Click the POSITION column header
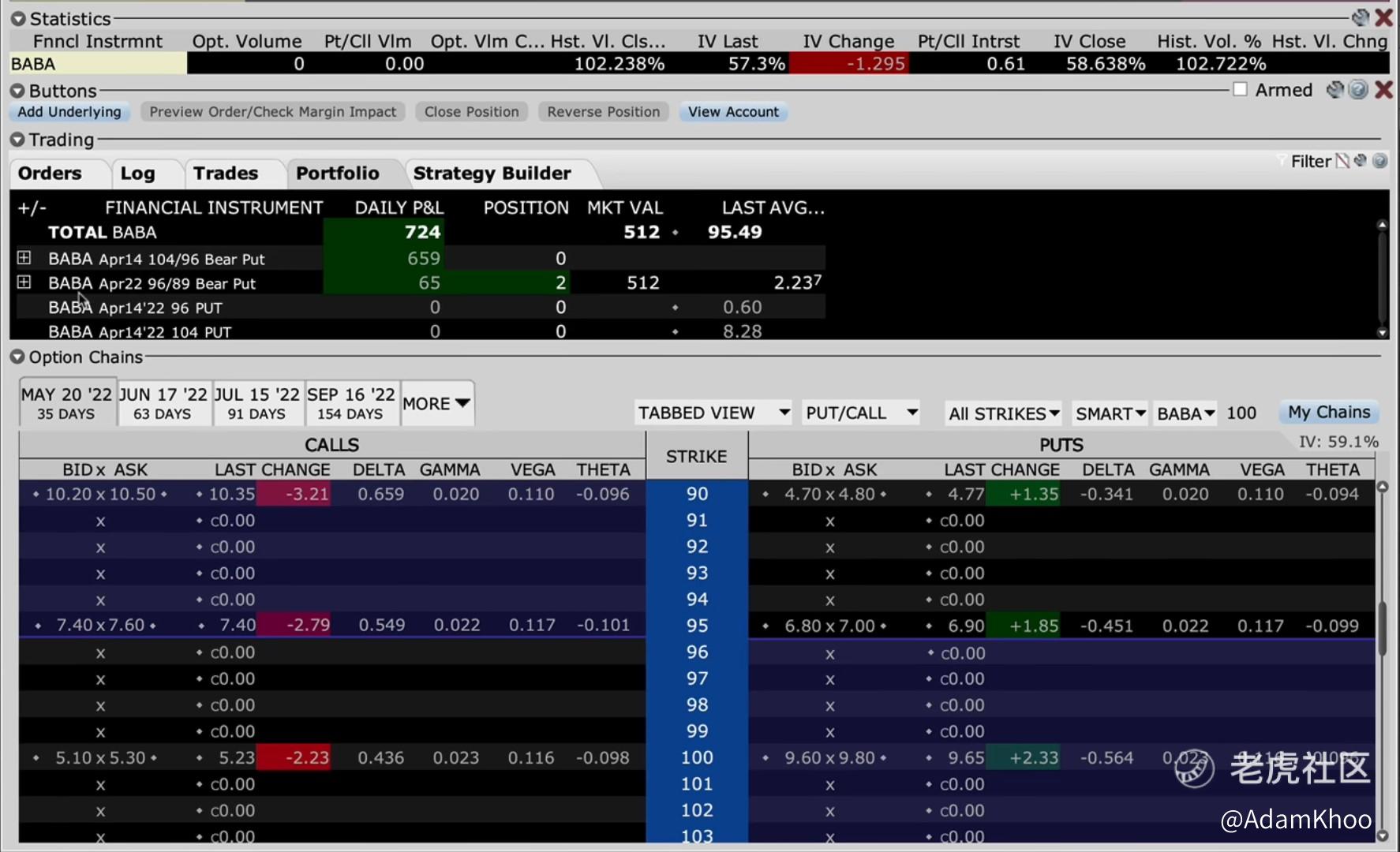The width and height of the screenshot is (1400, 852). pyautogui.click(x=526, y=208)
